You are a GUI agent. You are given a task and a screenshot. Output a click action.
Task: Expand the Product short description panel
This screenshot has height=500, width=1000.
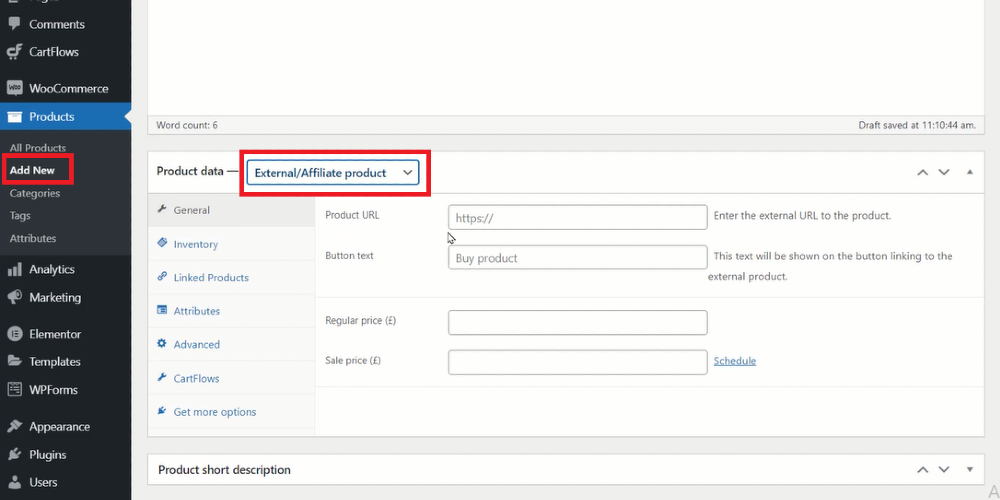tap(970, 469)
